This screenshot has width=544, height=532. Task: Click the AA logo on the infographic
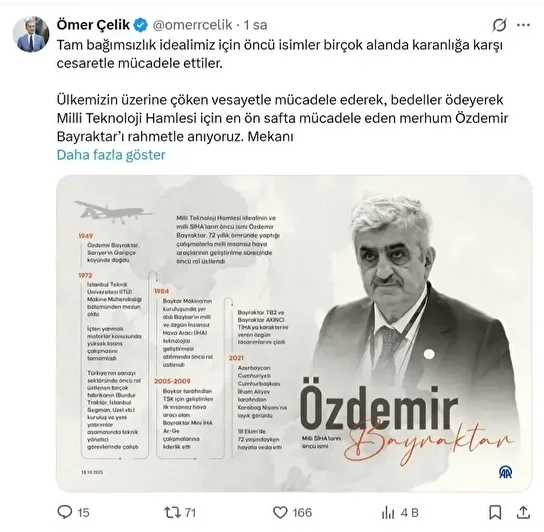(x=505, y=472)
